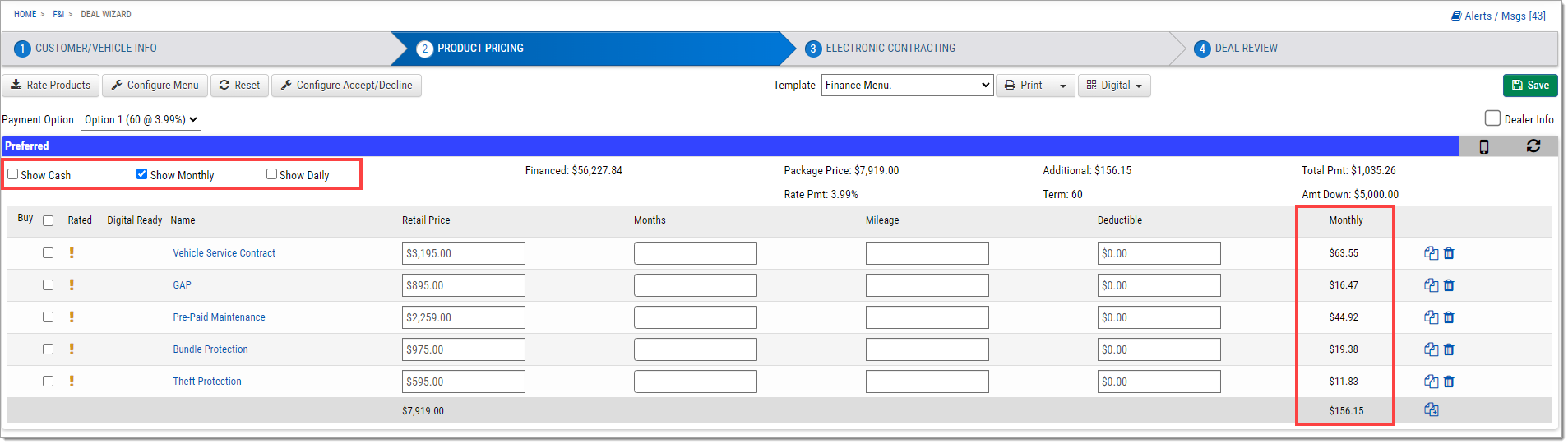
Task: Open the Theft Protection link
Action: pos(207,382)
